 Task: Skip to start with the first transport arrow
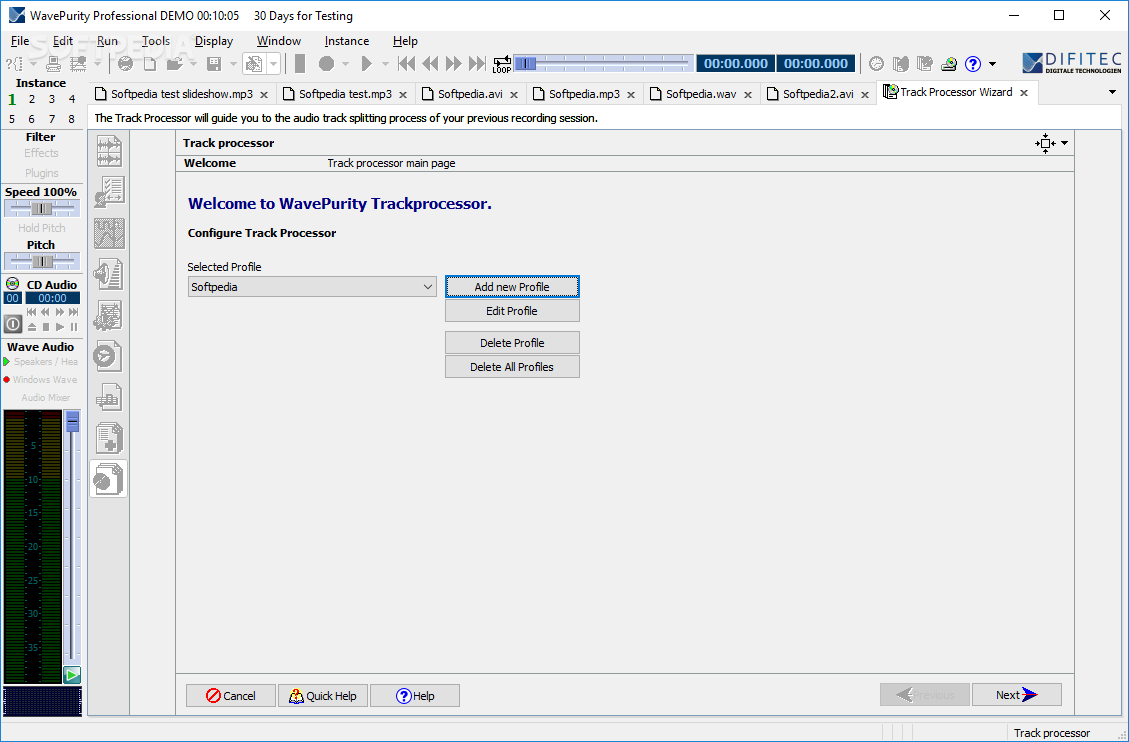point(407,64)
